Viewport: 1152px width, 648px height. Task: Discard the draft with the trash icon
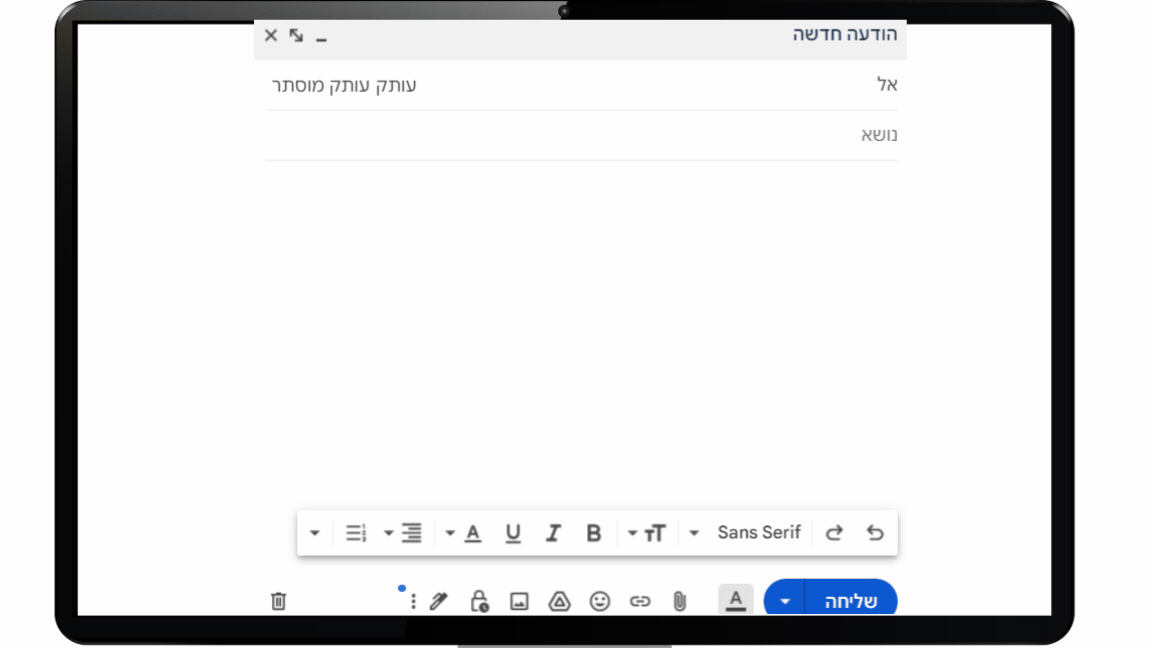(x=278, y=600)
